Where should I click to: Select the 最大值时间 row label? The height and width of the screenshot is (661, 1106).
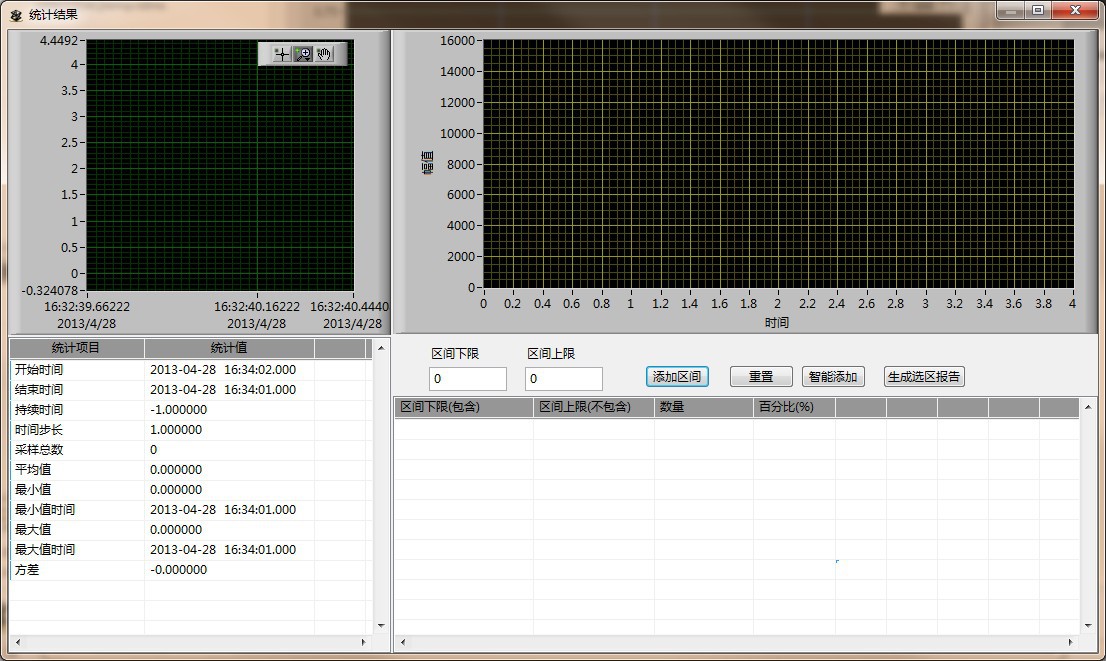(44, 550)
